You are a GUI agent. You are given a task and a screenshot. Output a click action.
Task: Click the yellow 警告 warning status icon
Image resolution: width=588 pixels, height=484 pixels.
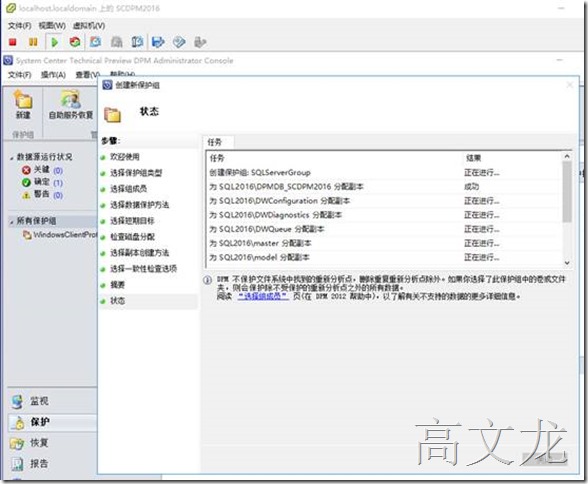26,195
